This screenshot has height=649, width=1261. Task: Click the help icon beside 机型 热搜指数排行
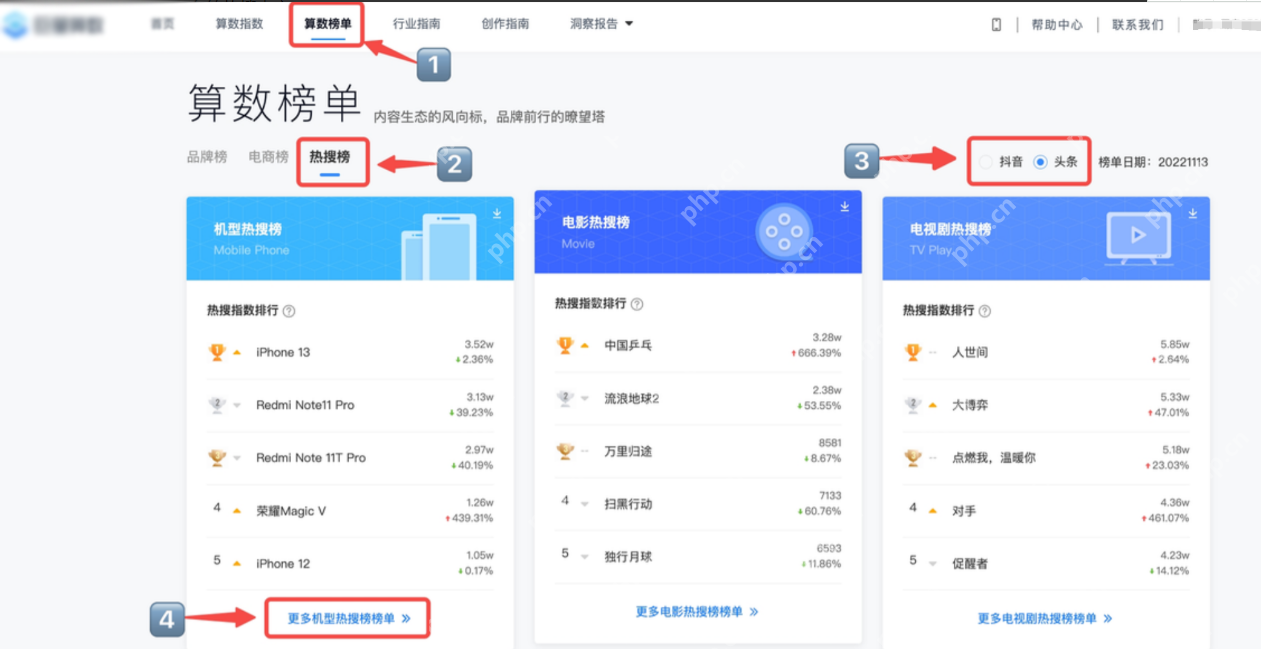pyautogui.click(x=289, y=311)
